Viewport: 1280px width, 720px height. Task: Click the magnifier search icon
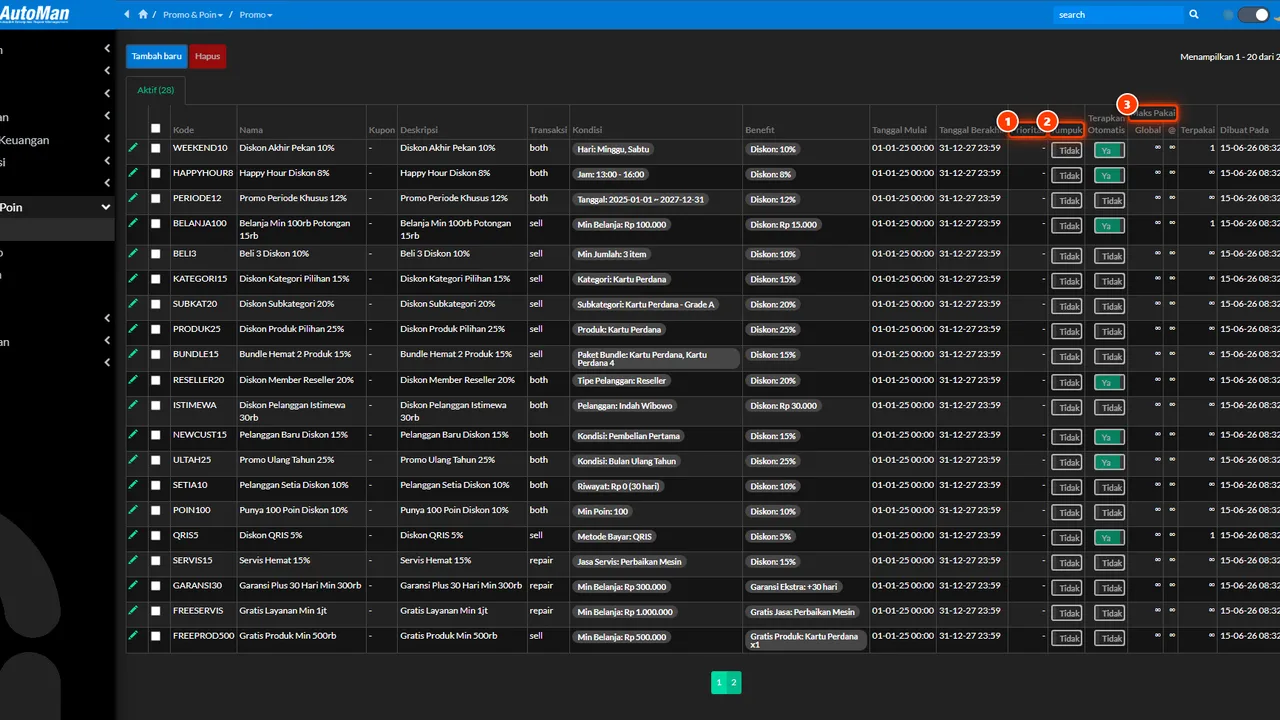coord(1193,15)
